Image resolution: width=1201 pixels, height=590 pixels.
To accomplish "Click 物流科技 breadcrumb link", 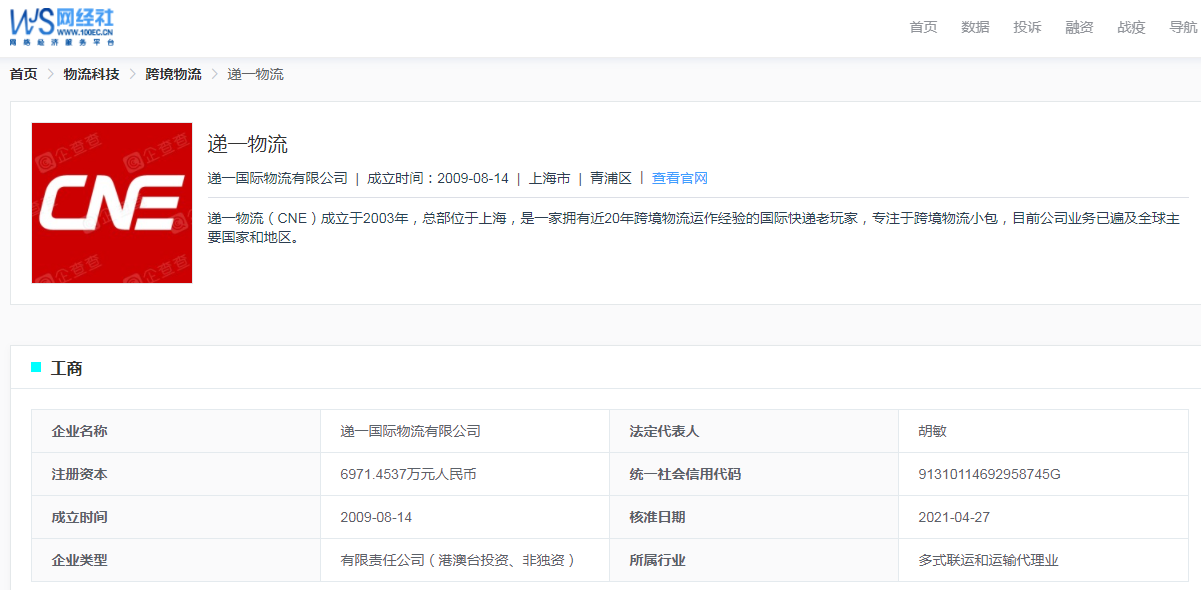I will 91,74.
